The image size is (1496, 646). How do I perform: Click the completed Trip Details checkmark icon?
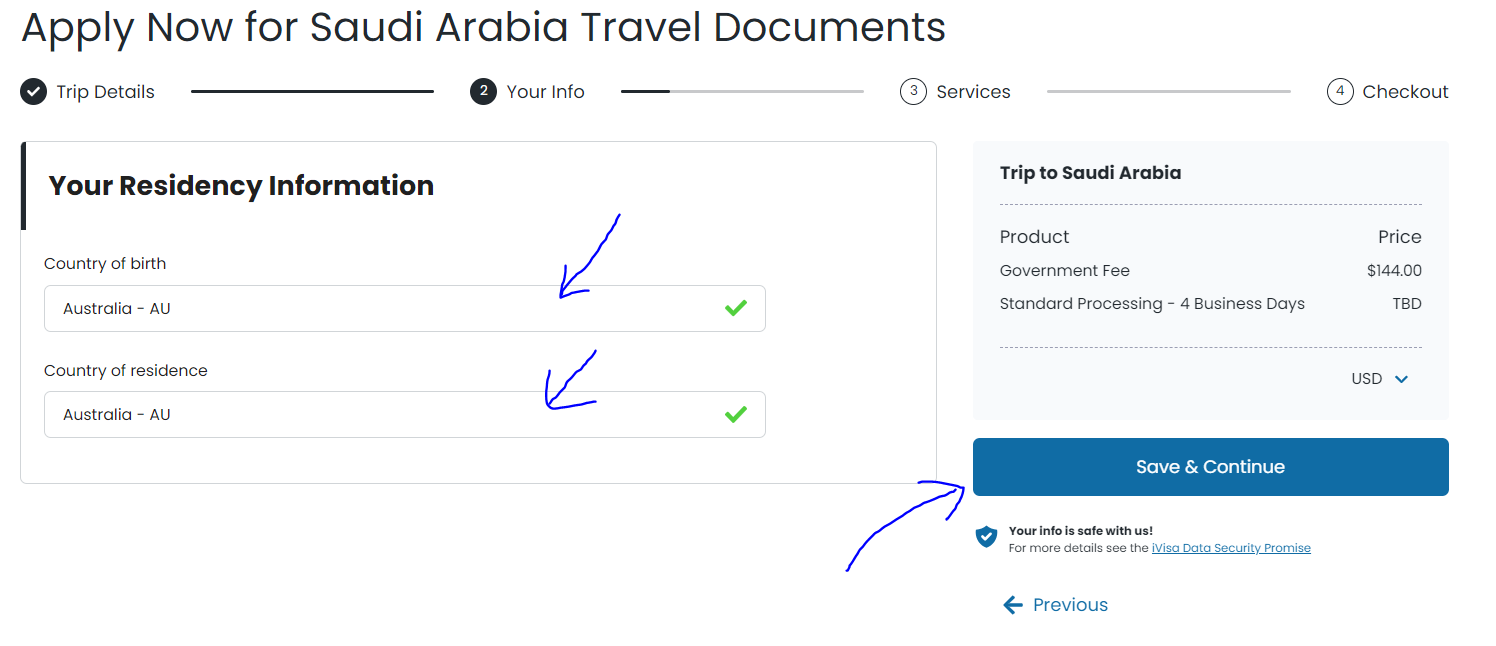(x=33, y=91)
